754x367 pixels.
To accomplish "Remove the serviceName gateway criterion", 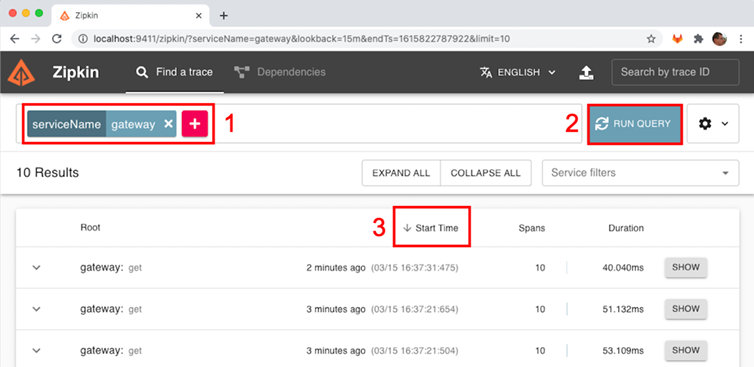I will [168, 124].
